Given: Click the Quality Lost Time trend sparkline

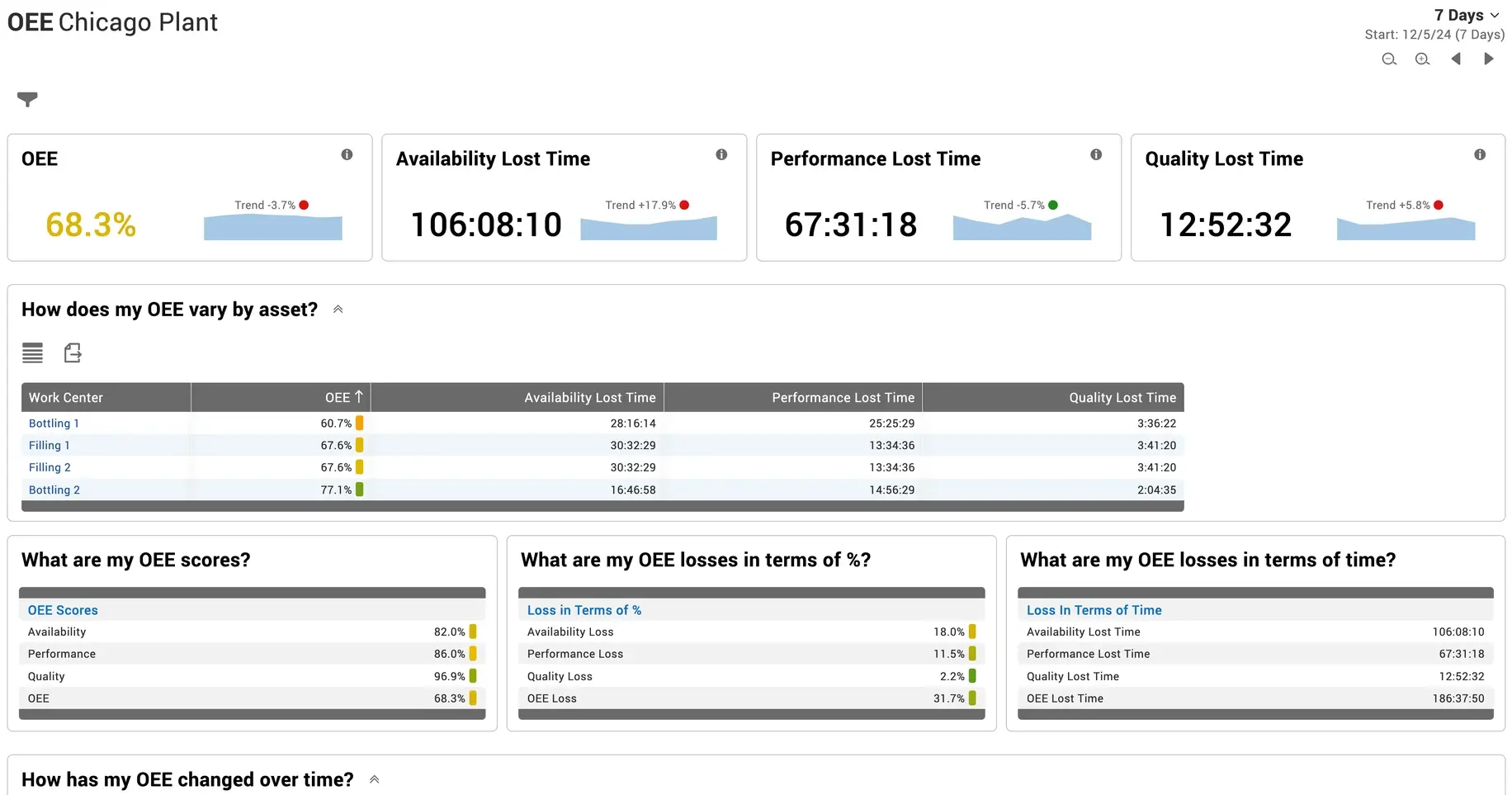Looking at the screenshot, I should [x=1406, y=227].
